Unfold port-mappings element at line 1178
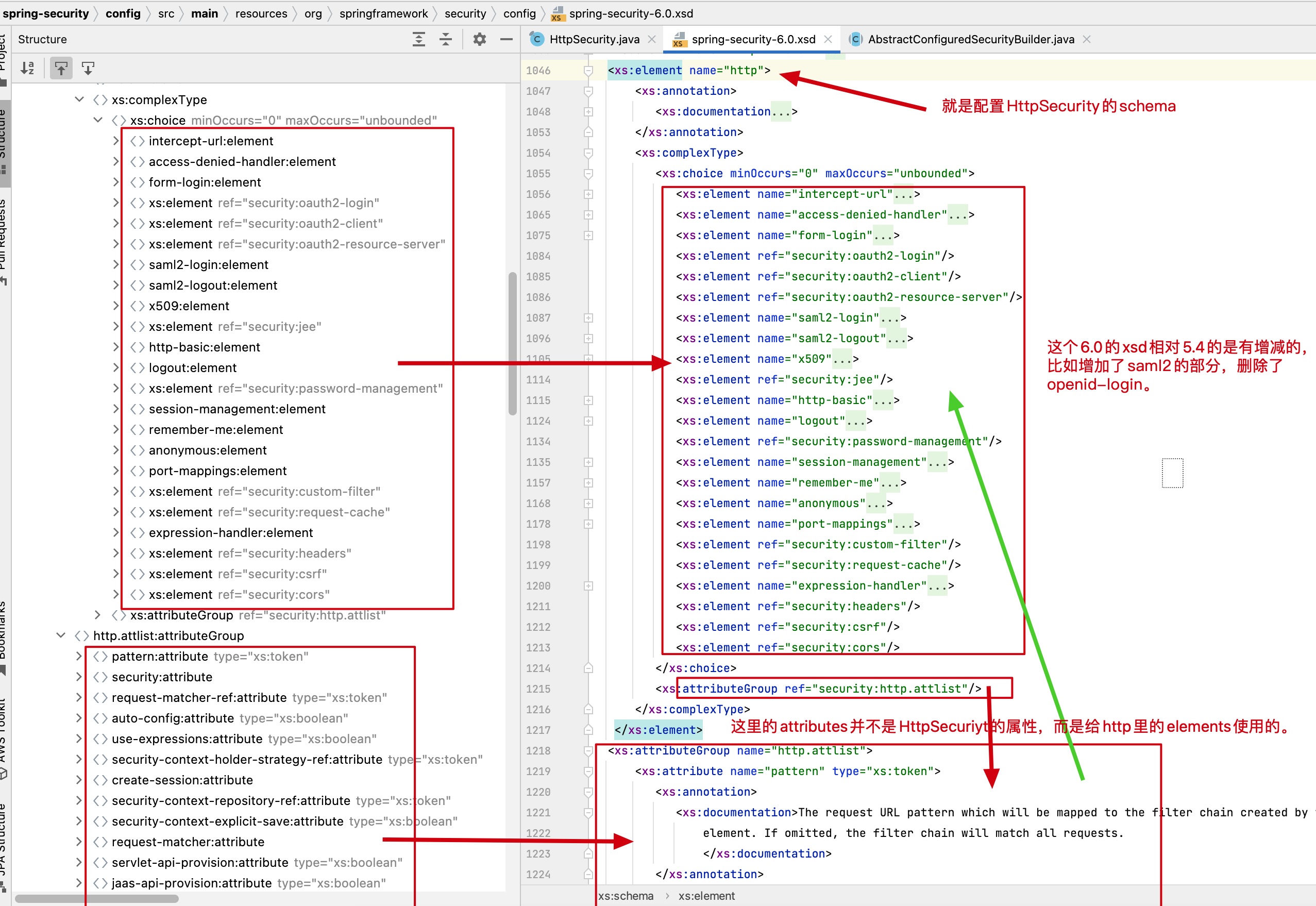1316x906 pixels. pos(588,525)
